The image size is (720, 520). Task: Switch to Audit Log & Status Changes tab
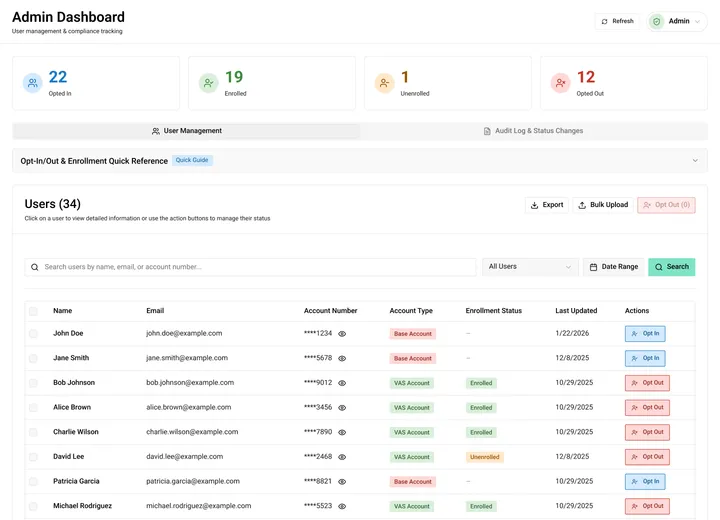pos(533,131)
